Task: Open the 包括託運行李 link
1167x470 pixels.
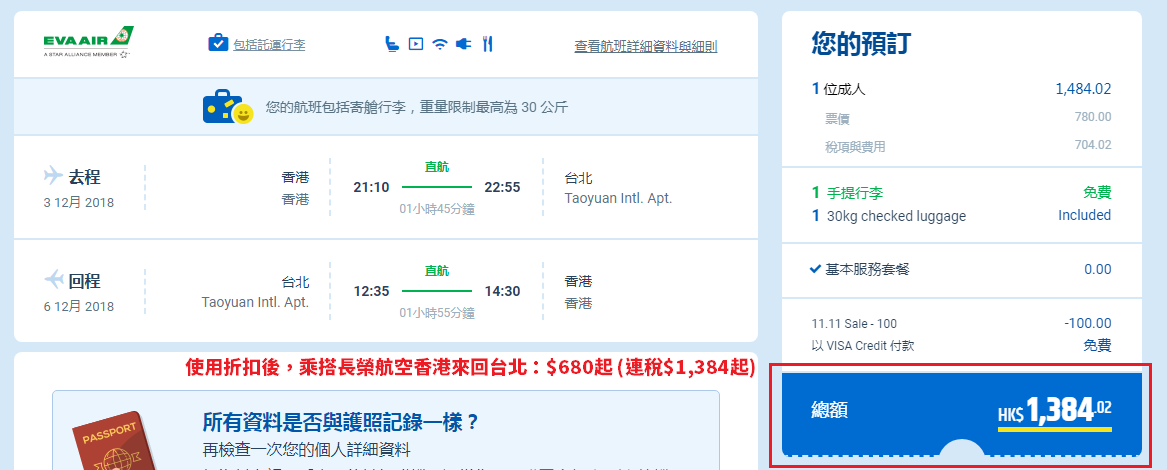Action: pos(269,45)
